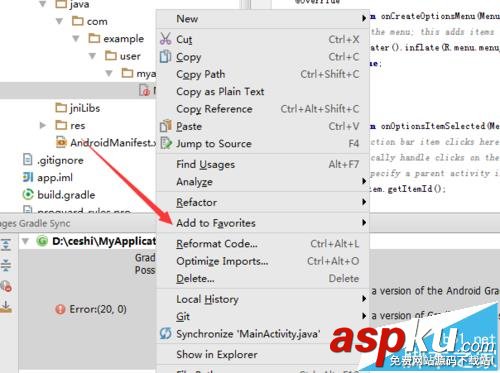Click the Paste clipboard icon

tap(165, 126)
